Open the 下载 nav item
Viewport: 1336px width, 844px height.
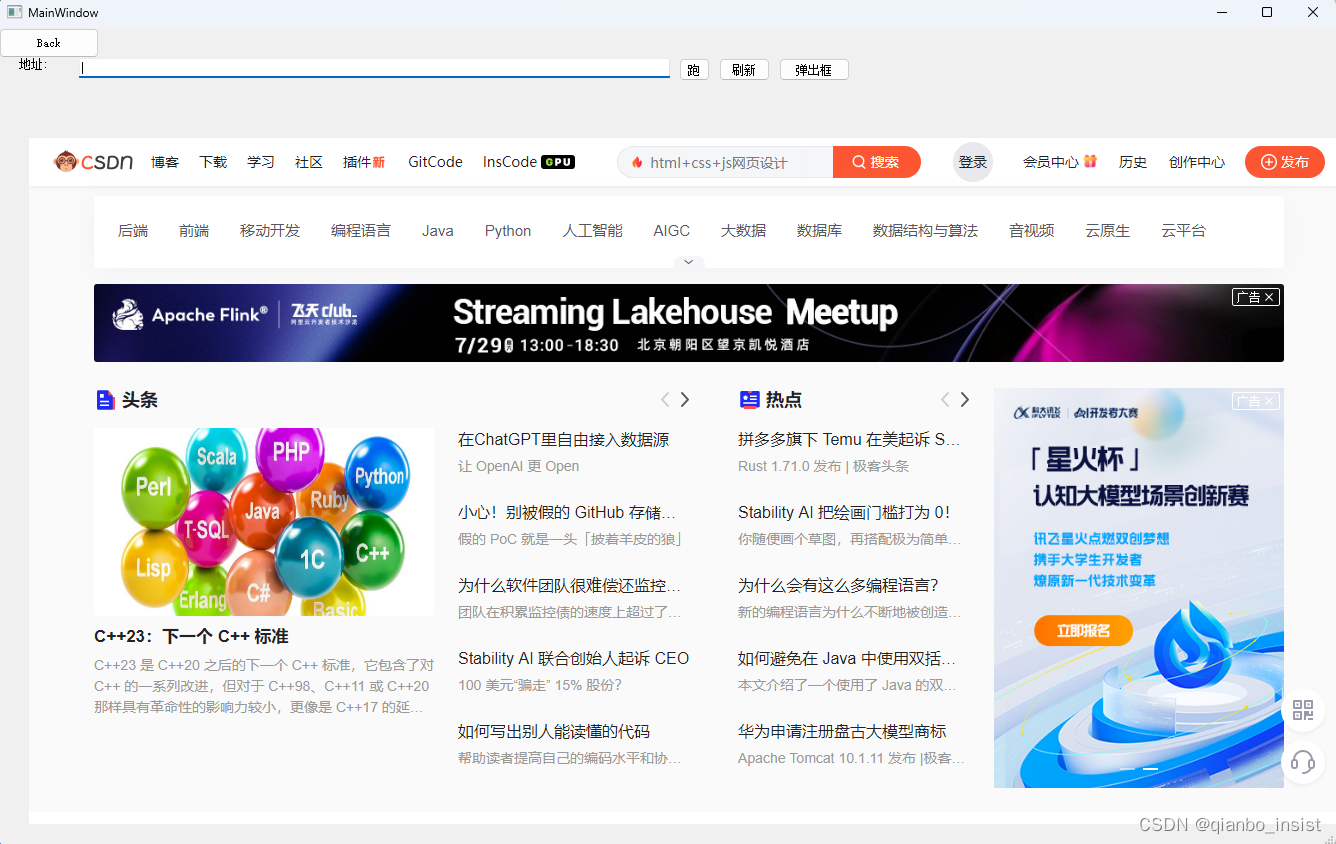click(x=213, y=162)
